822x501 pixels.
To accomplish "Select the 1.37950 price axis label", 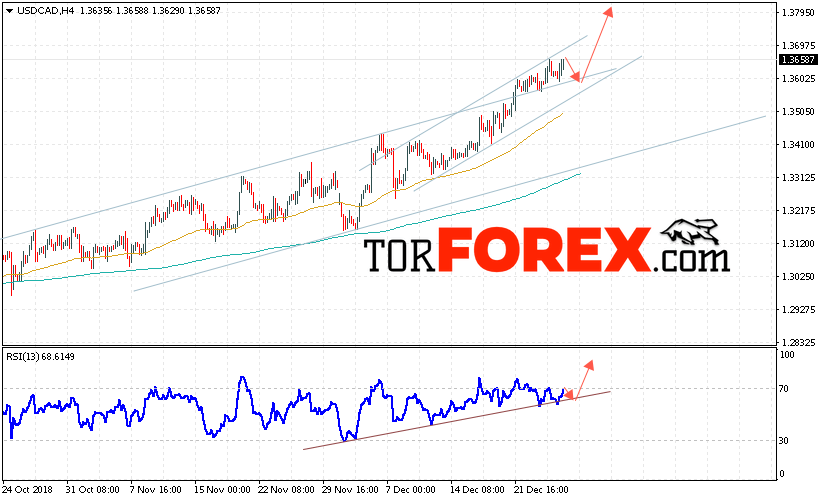I will pos(798,13).
